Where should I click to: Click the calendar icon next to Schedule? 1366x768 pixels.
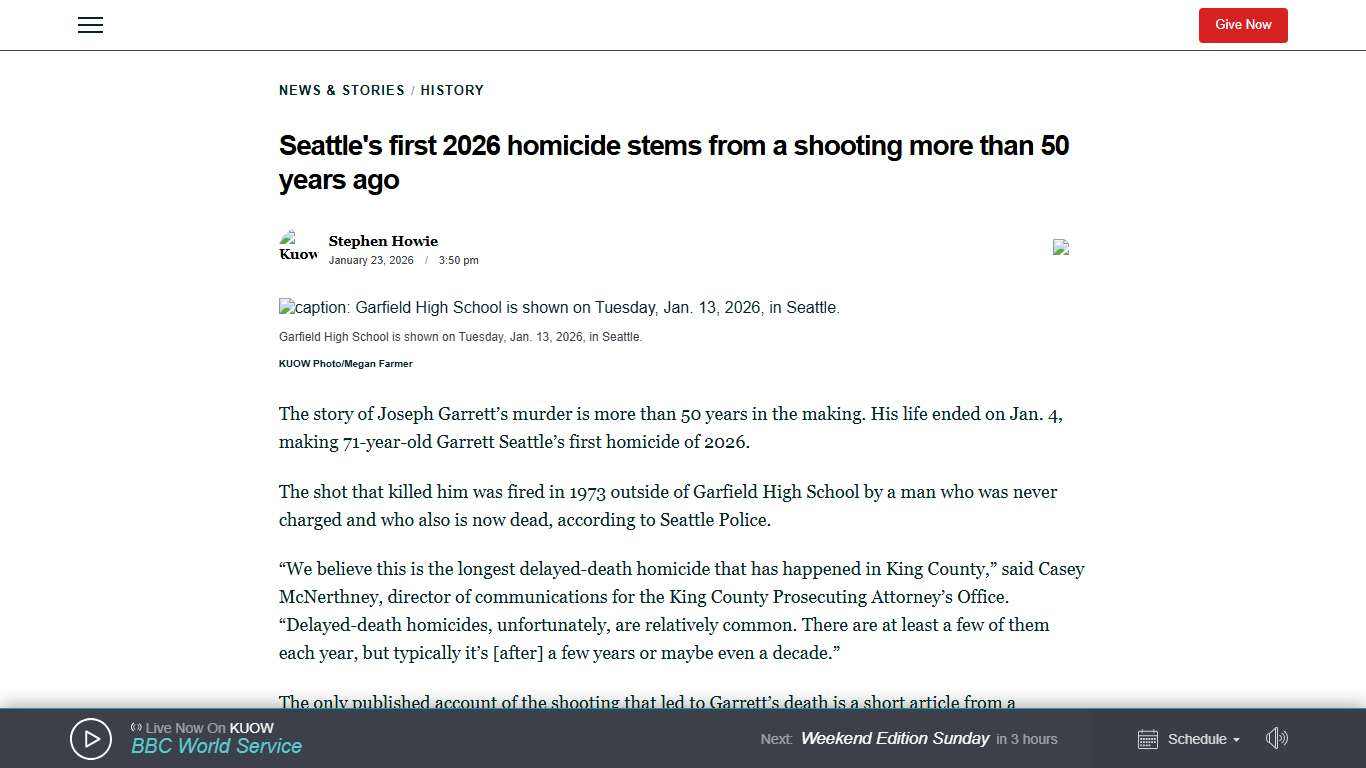[x=1147, y=739]
